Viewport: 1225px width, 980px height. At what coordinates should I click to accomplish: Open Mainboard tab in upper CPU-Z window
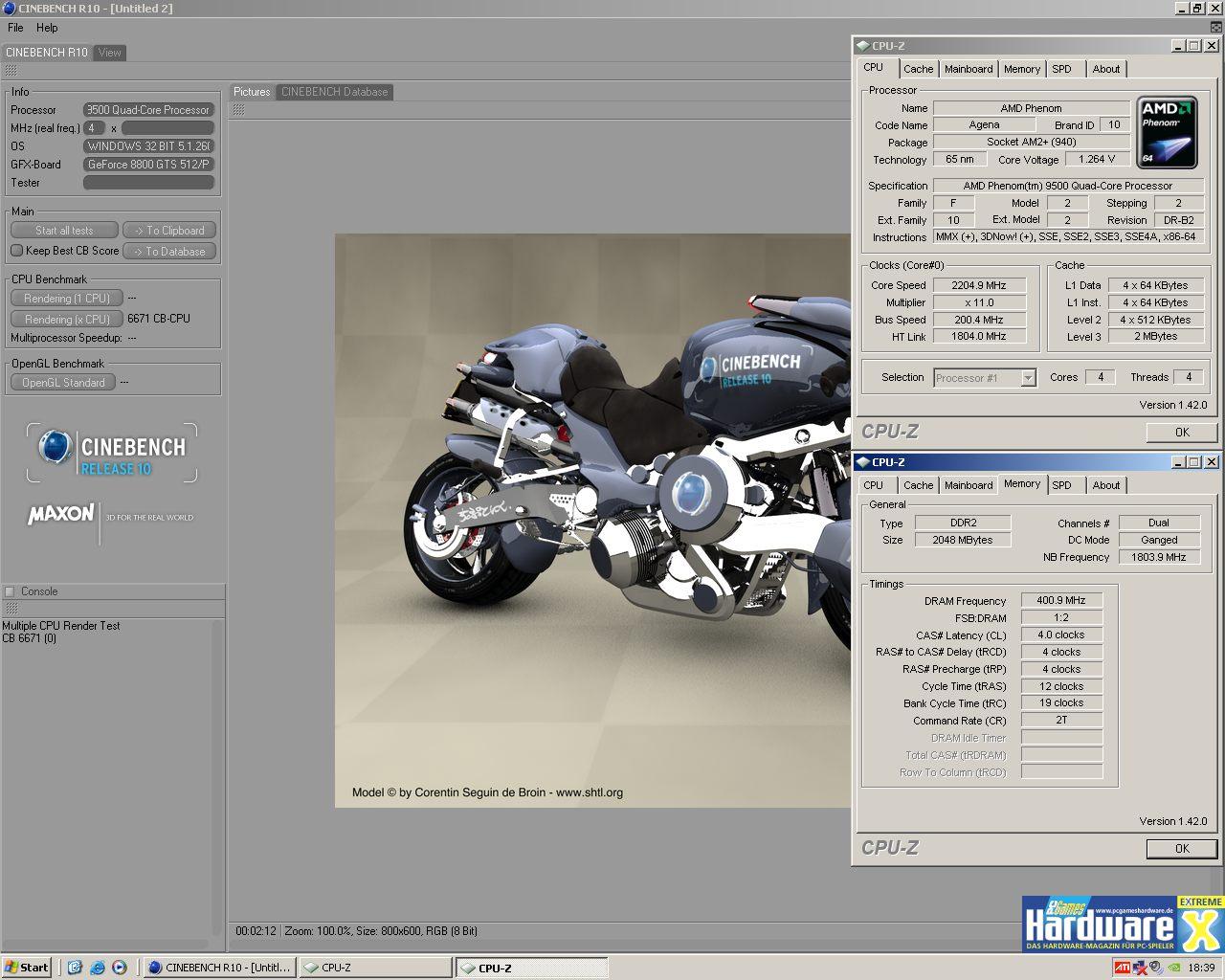point(969,69)
